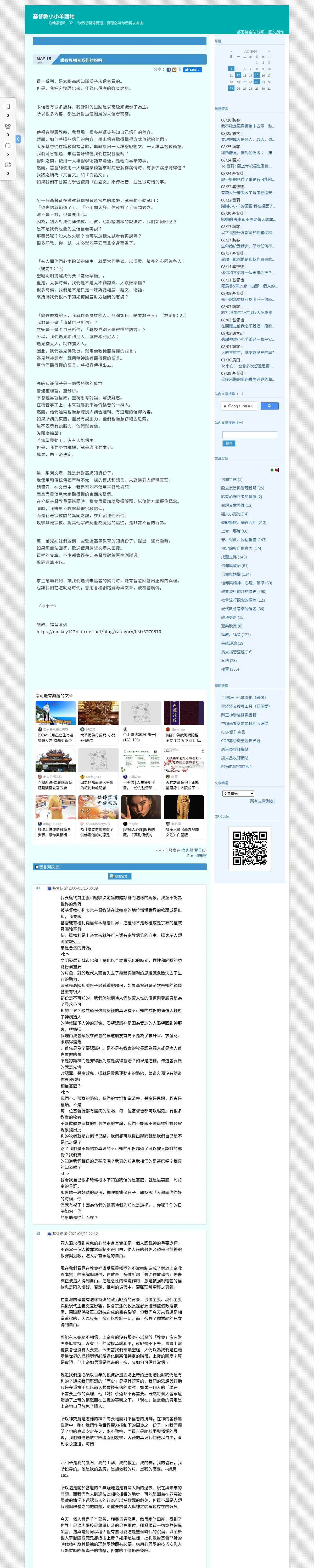Go to previous month in calendar
The width and height of the screenshot is (314, 1568).
[x=231, y=52]
